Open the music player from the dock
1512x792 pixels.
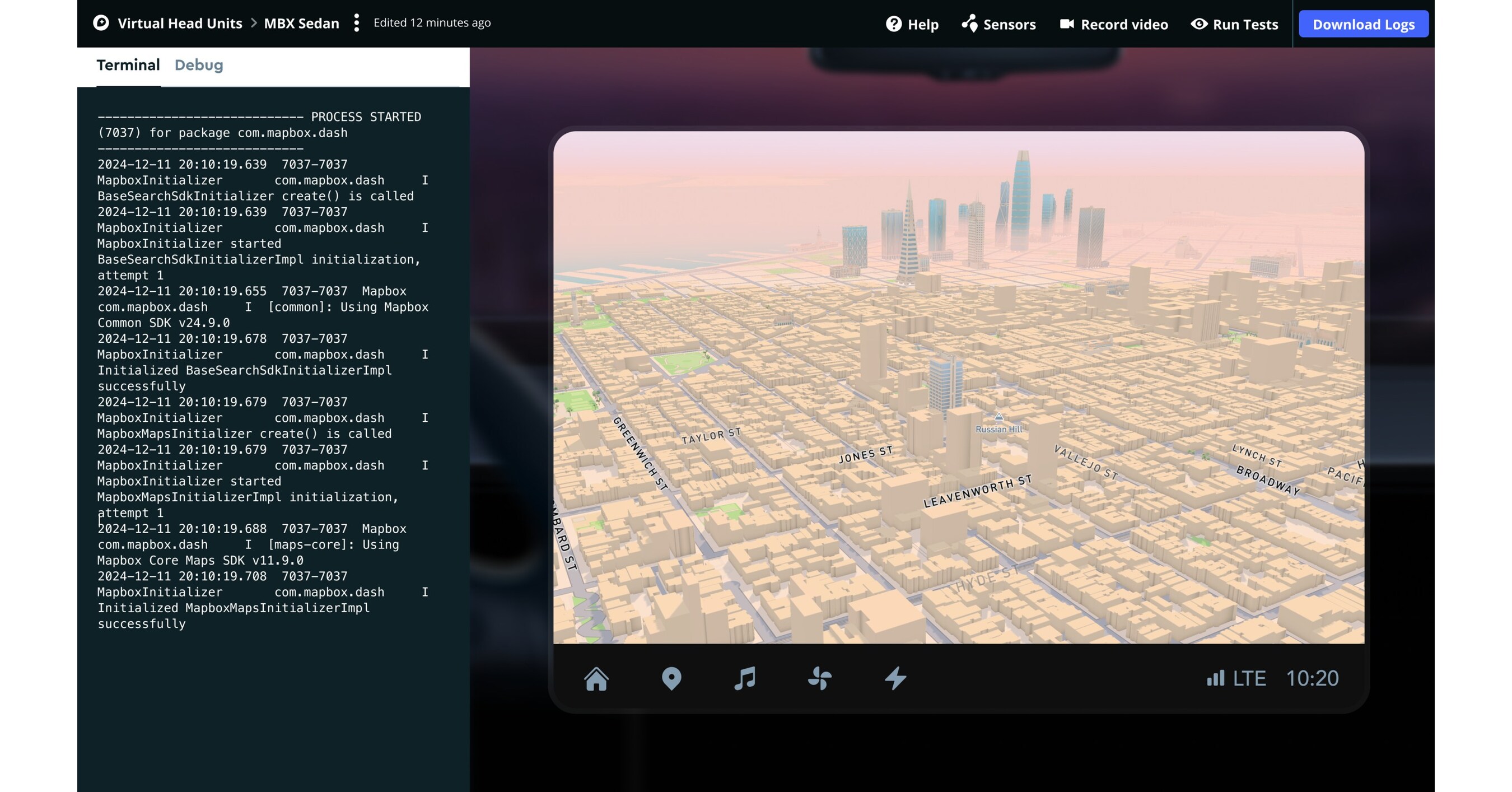[x=745, y=678]
